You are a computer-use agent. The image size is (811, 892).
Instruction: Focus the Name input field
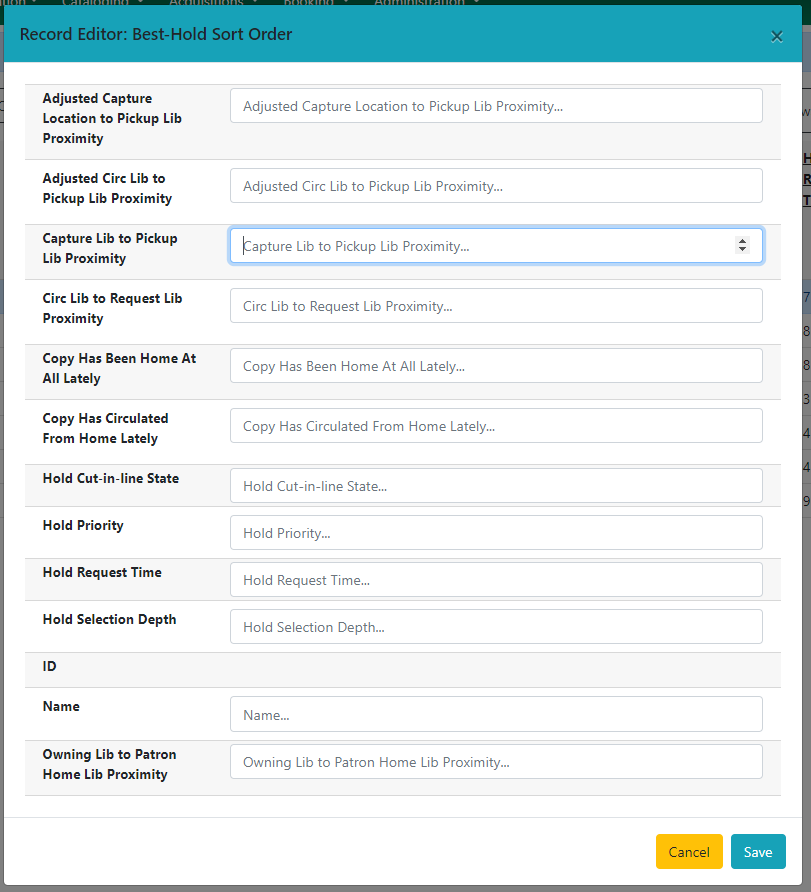(495, 714)
